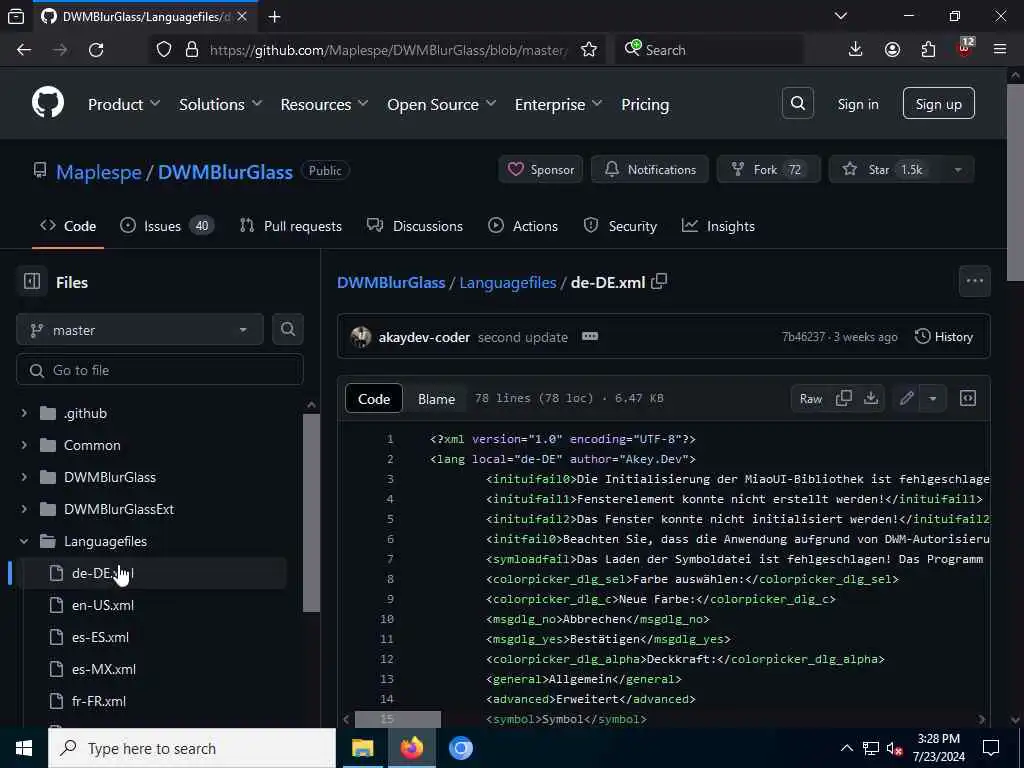Screen dimensions: 1024x768
Task: Click the Windows taskbar search box
Action: (192, 748)
